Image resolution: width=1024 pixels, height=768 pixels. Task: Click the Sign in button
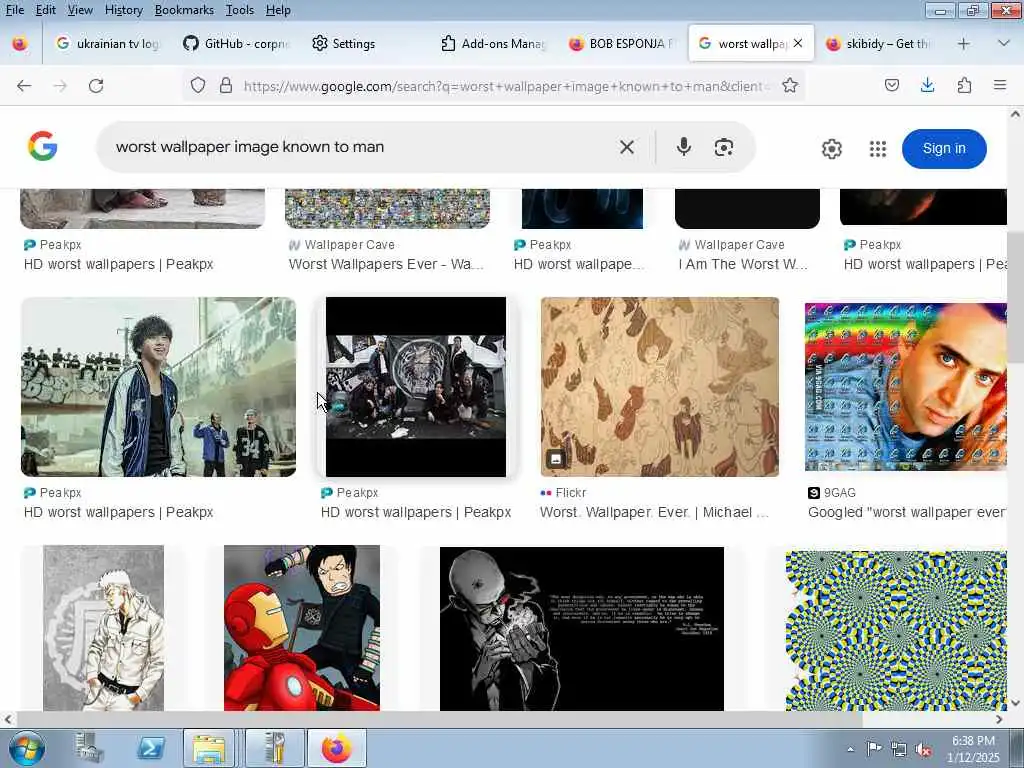(944, 148)
